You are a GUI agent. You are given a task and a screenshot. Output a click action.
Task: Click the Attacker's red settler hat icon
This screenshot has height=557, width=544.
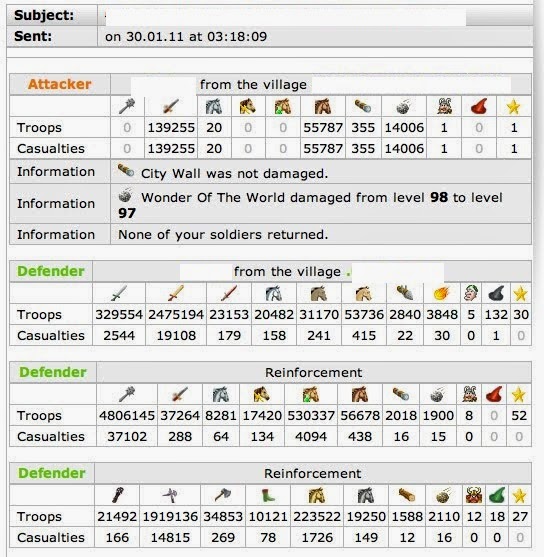coord(479,106)
